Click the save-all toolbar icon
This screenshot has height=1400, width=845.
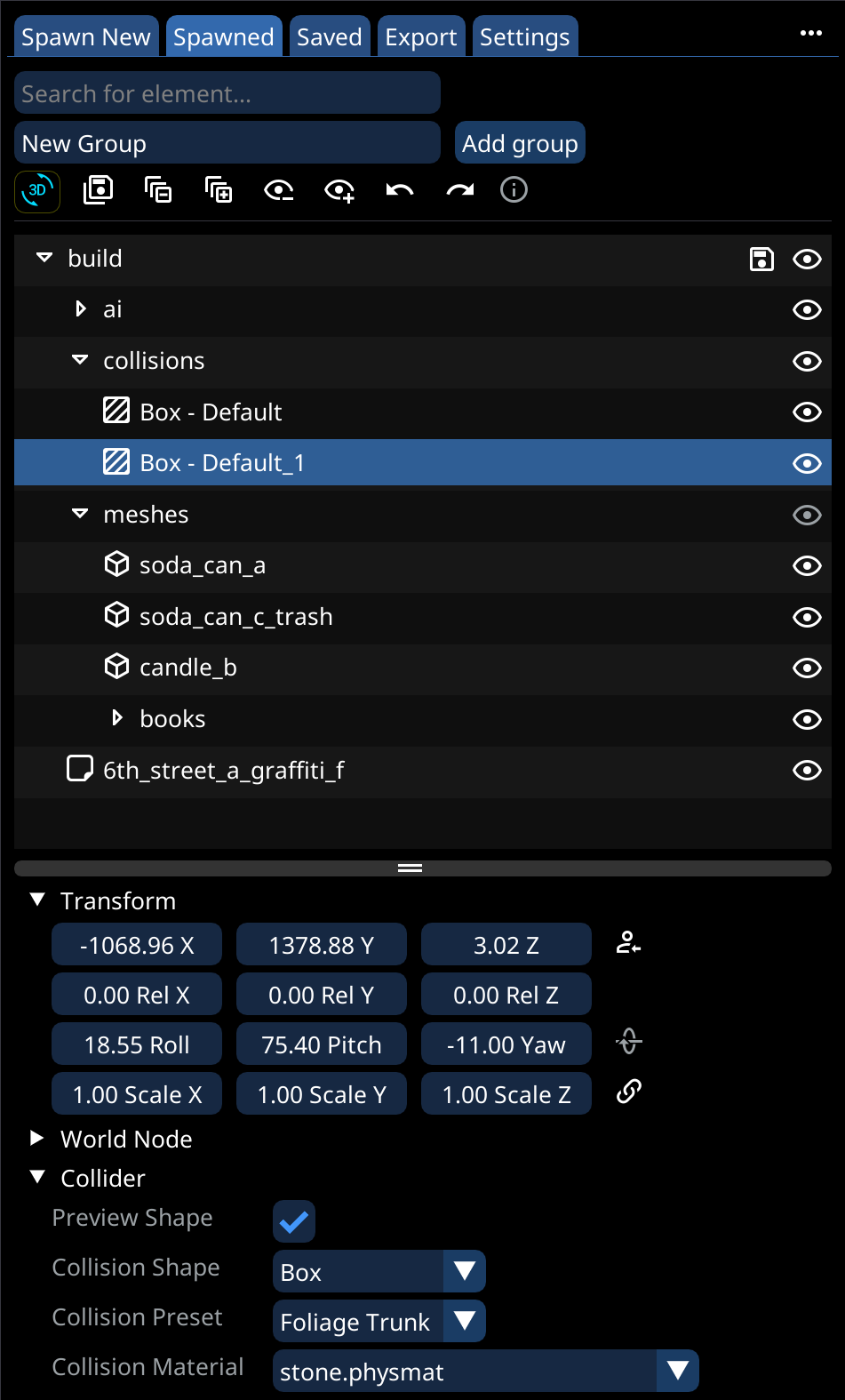pos(98,190)
